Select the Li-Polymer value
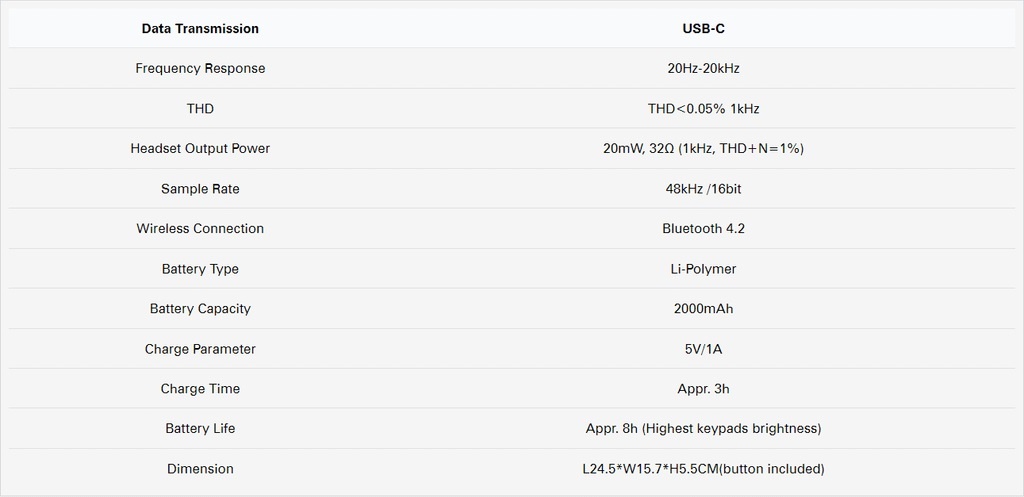 [x=703, y=269]
